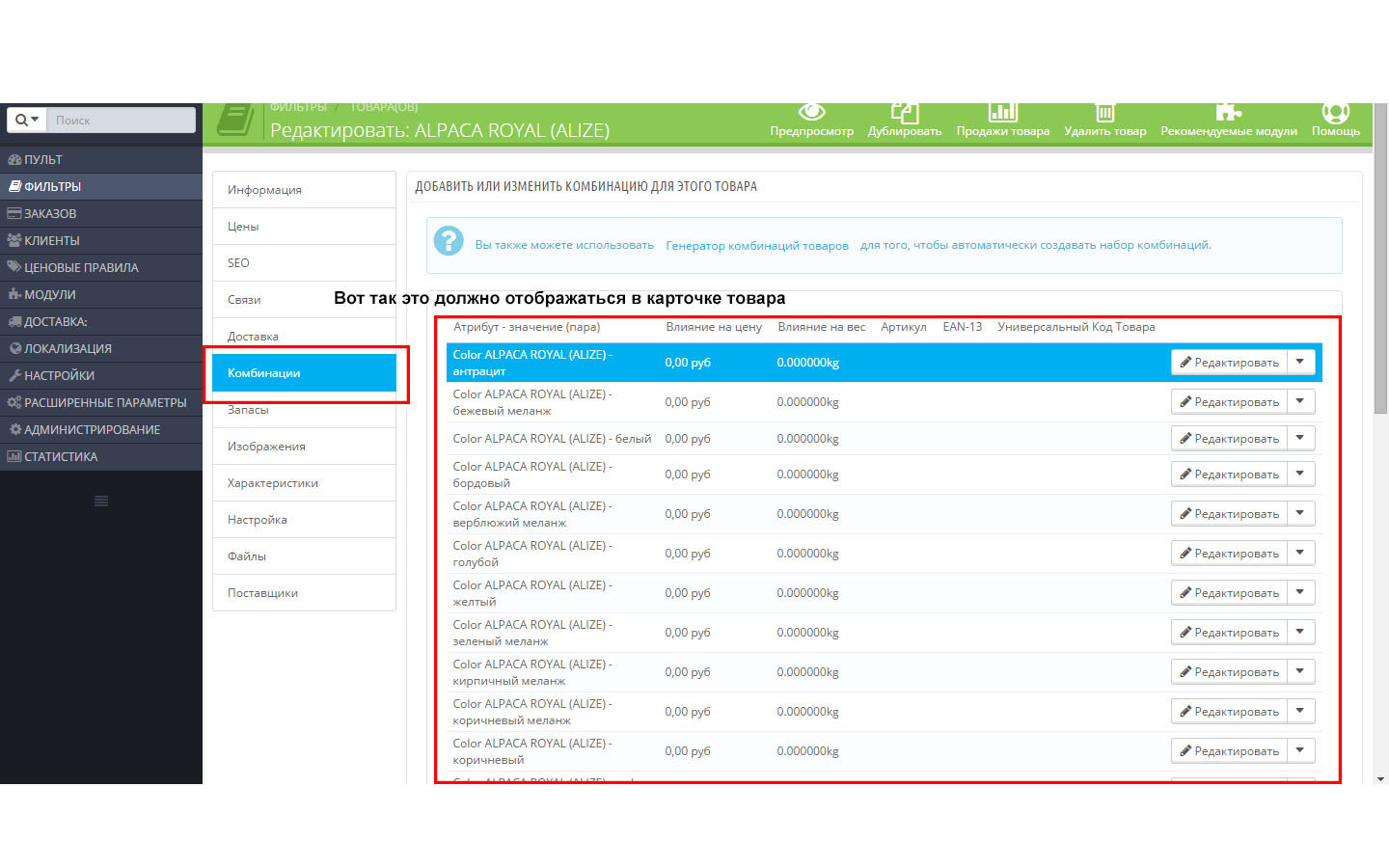This screenshot has width=1389, height=868.
Task: Switch to the Поставщики tab
Action: click(304, 593)
